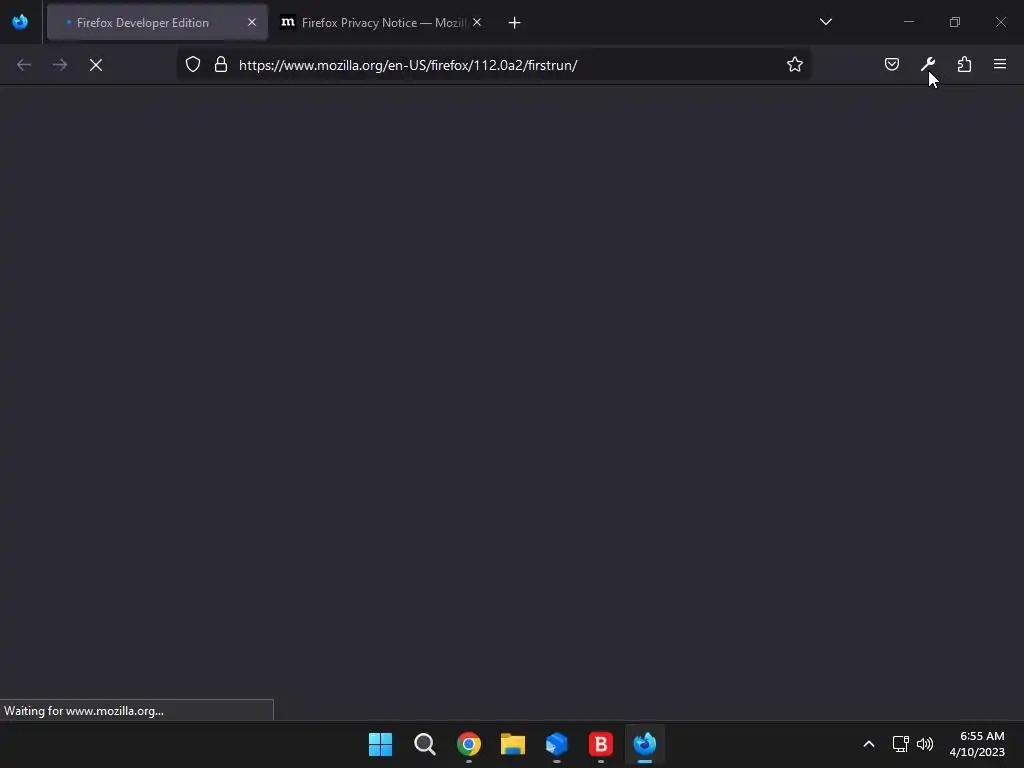Click the Firefox View icon in tab bar
Screen dimensions: 1024x768
(20, 22)
